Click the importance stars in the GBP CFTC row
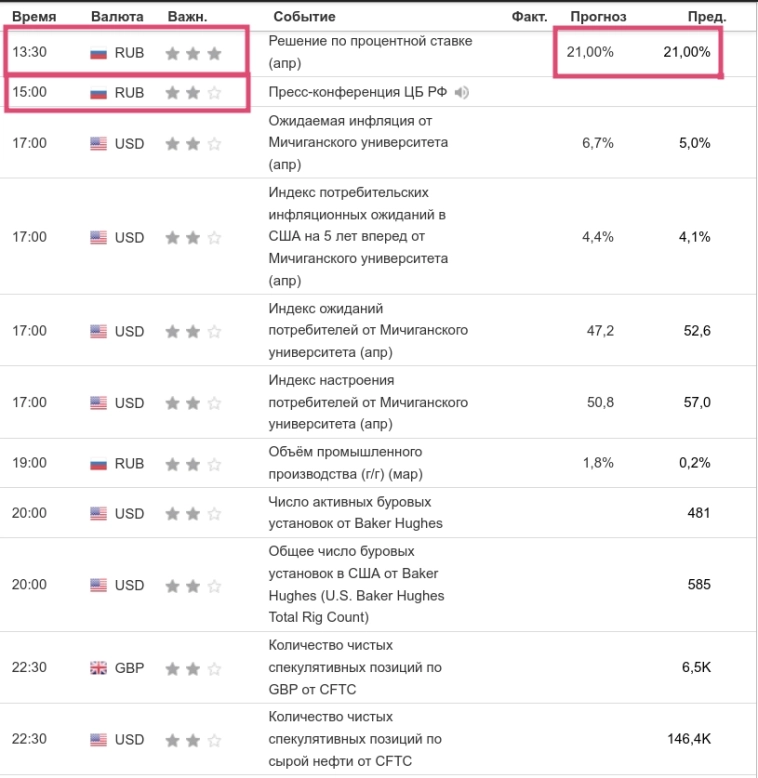This screenshot has height=778, width=758. tap(193, 668)
